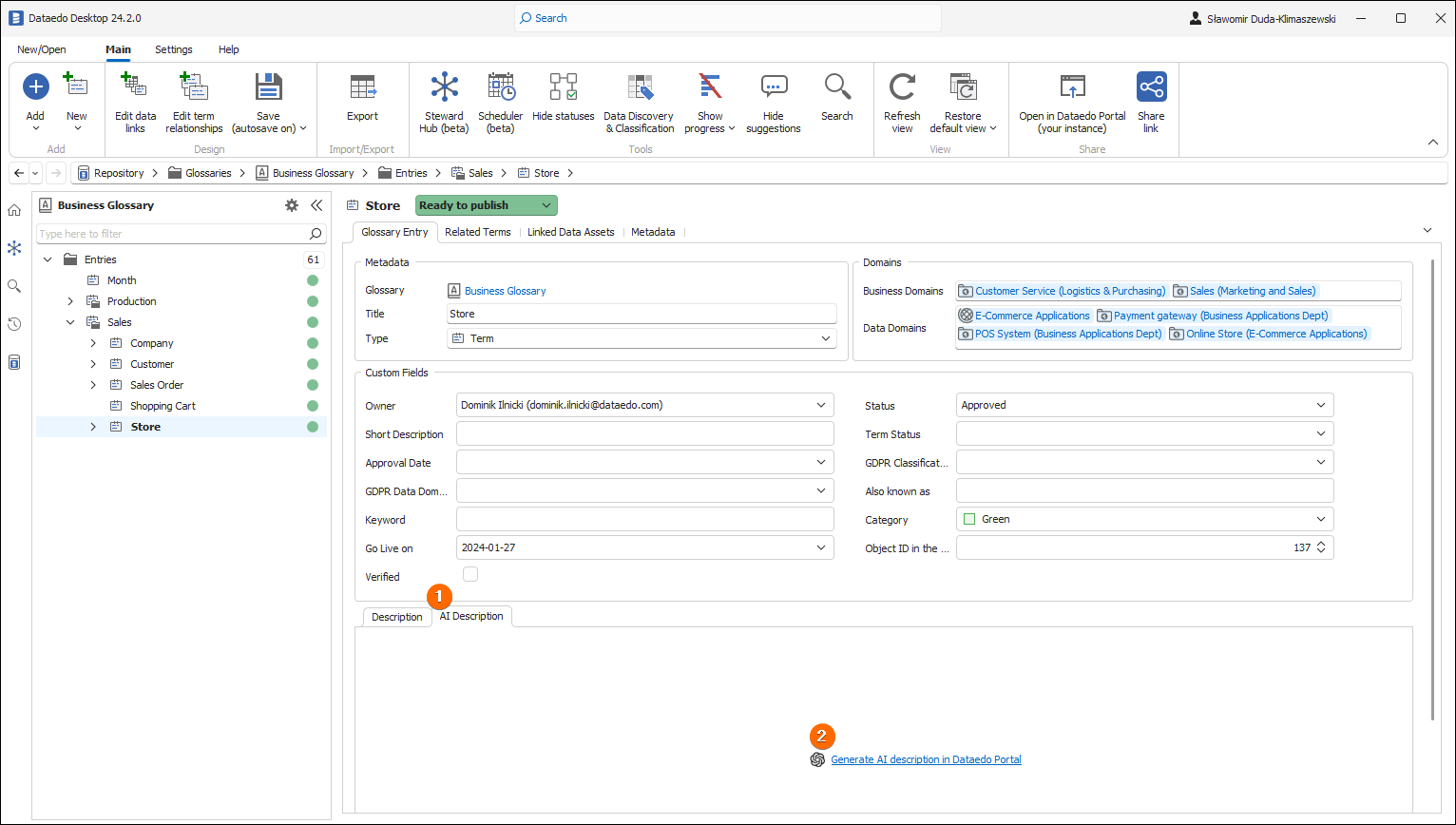Click the top Search box
1456x825 pixels.
(x=728, y=18)
